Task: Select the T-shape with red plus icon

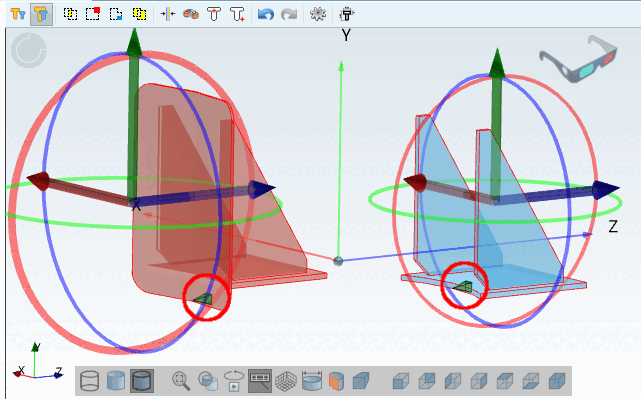Action: click(237, 14)
